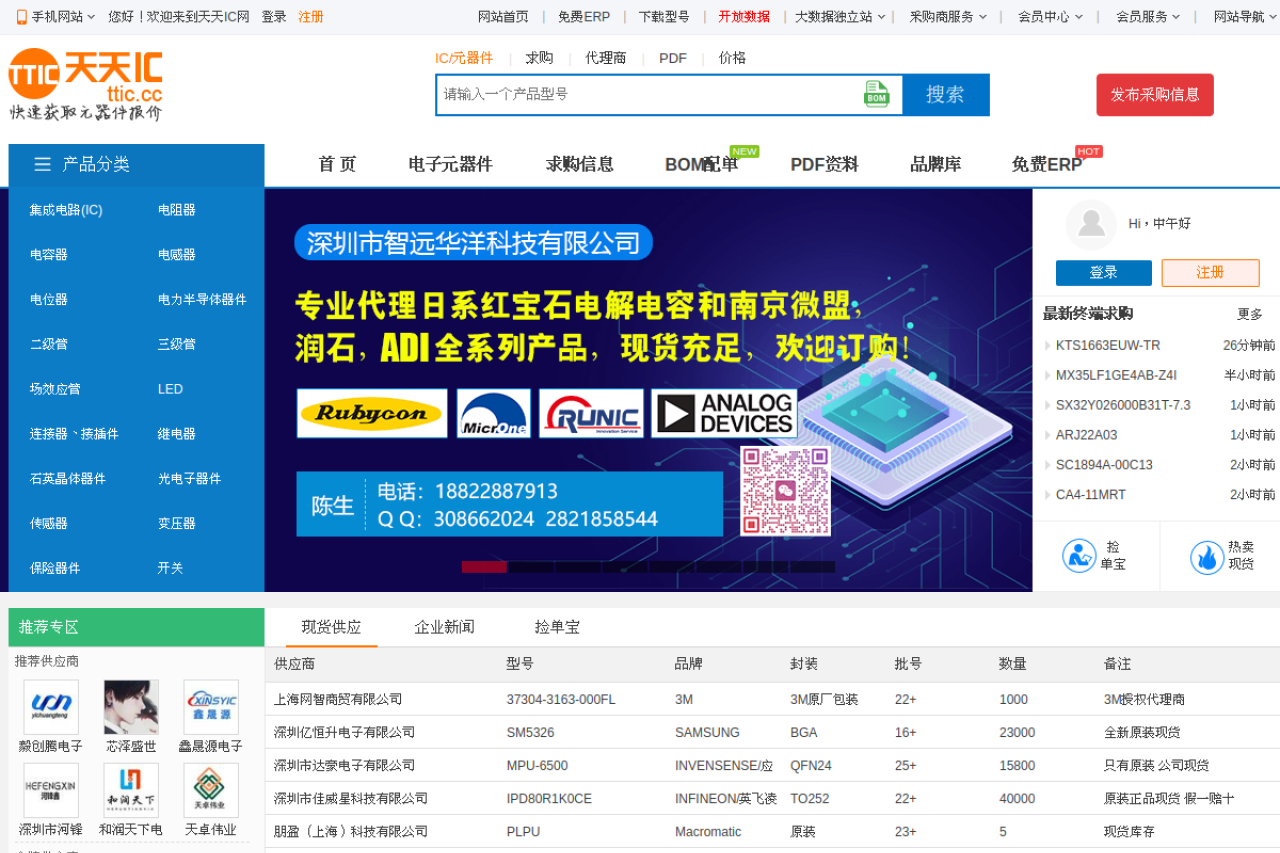The image size is (1280, 853).
Task: Open the 热卖现货 flame icon
Action: pyautogui.click(x=1207, y=556)
